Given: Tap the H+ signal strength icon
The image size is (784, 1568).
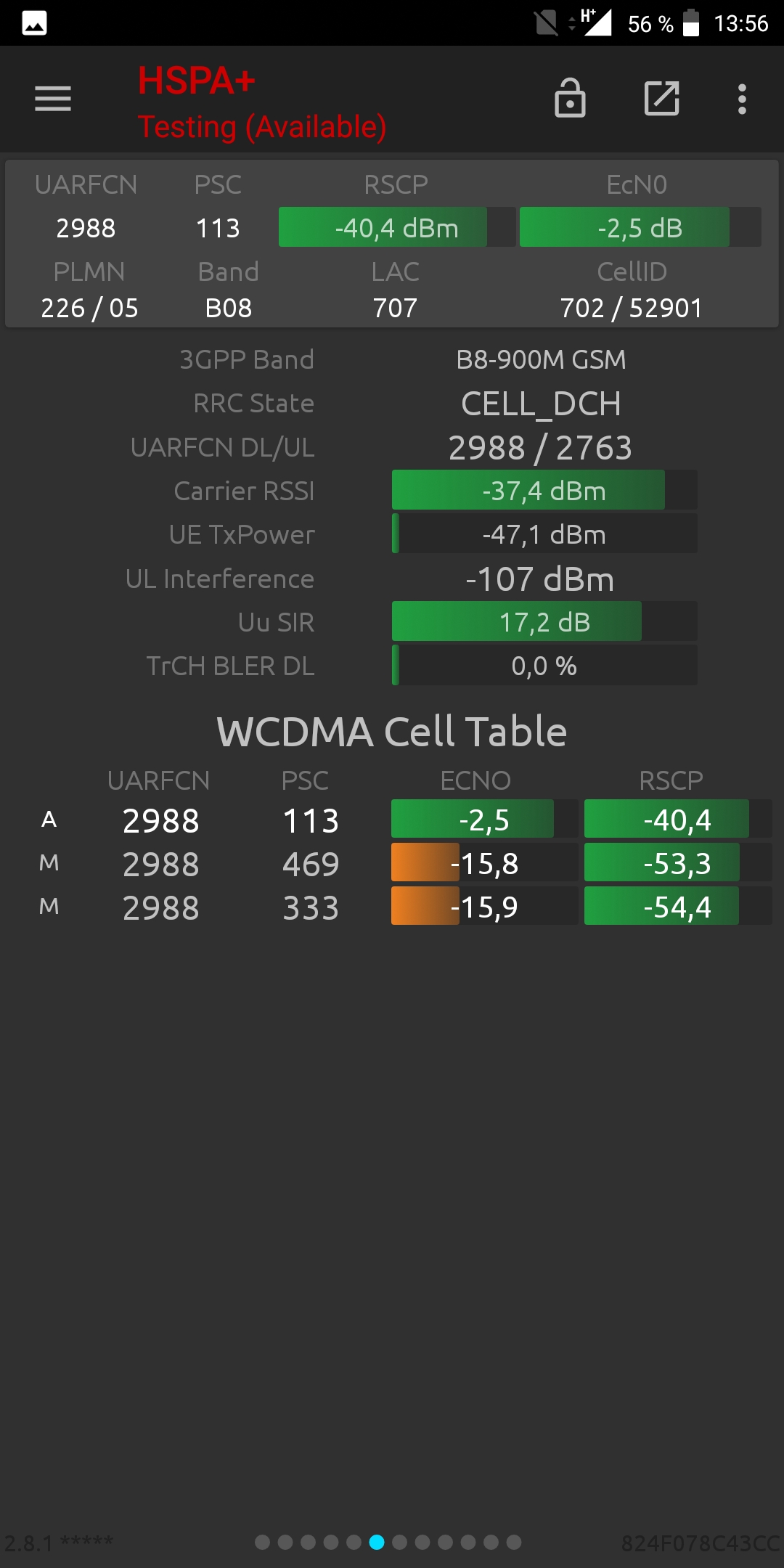Looking at the screenshot, I should [597, 23].
